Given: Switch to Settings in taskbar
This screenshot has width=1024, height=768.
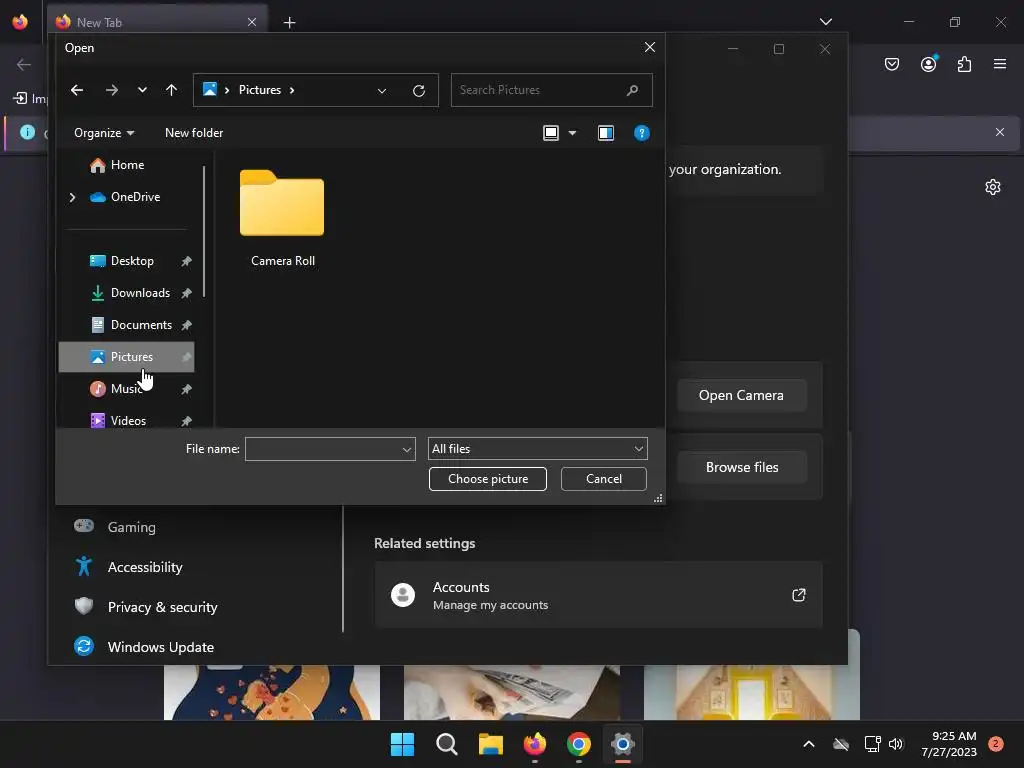Looking at the screenshot, I should point(623,744).
